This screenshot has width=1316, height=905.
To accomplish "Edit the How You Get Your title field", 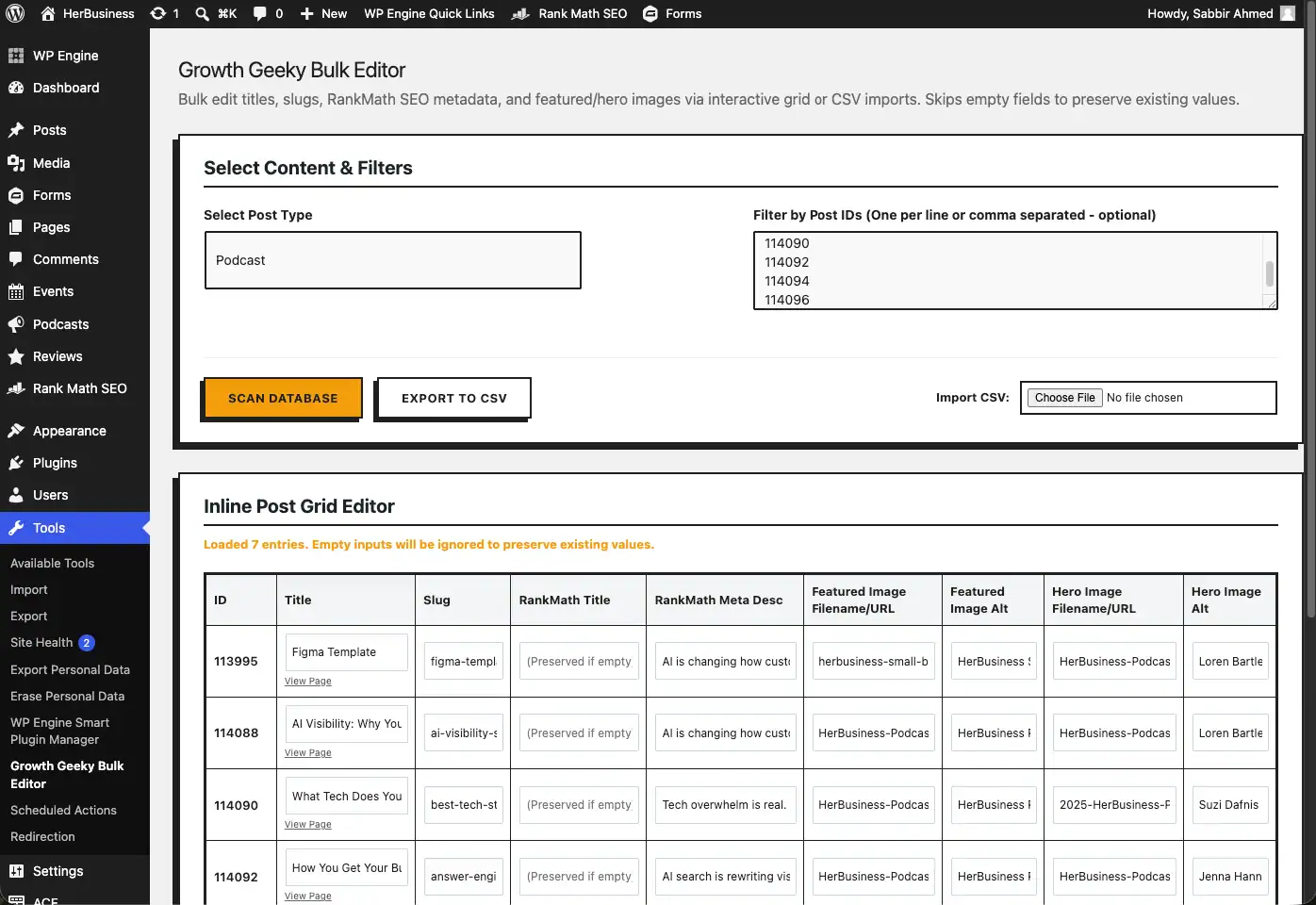I will [x=346, y=867].
